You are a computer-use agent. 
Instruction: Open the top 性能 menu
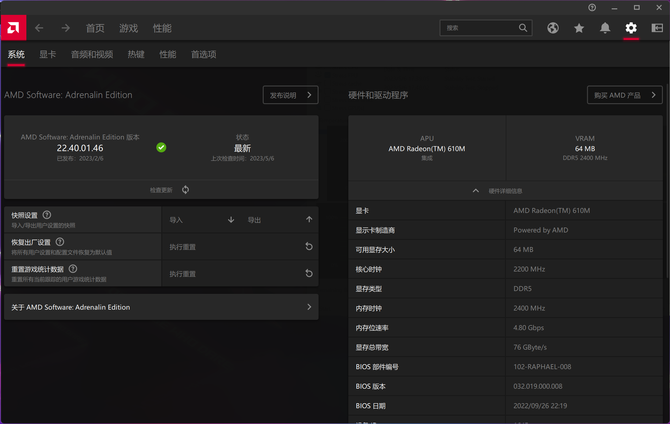coord(162,28)
